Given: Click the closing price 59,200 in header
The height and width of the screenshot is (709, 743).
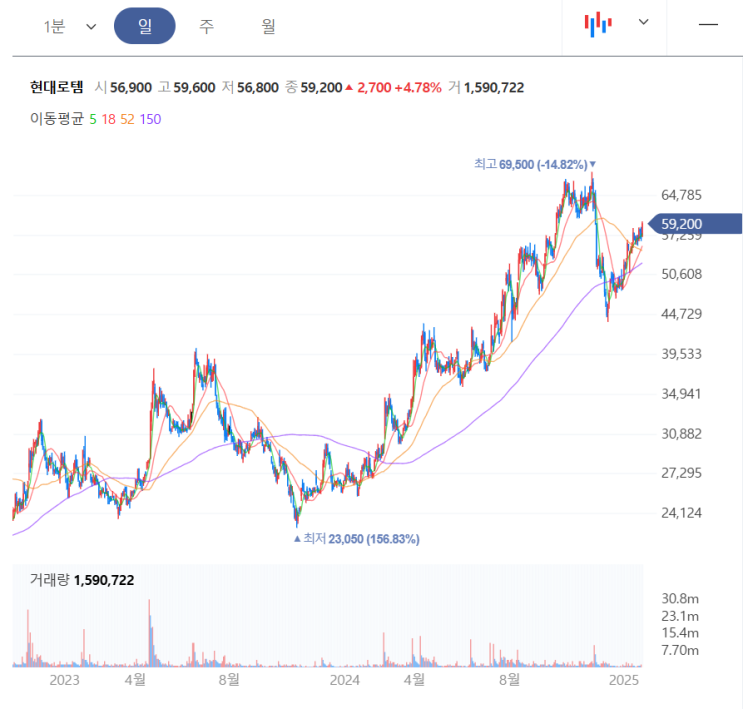Looking at the screenshot, I should [x=321, y=88].
